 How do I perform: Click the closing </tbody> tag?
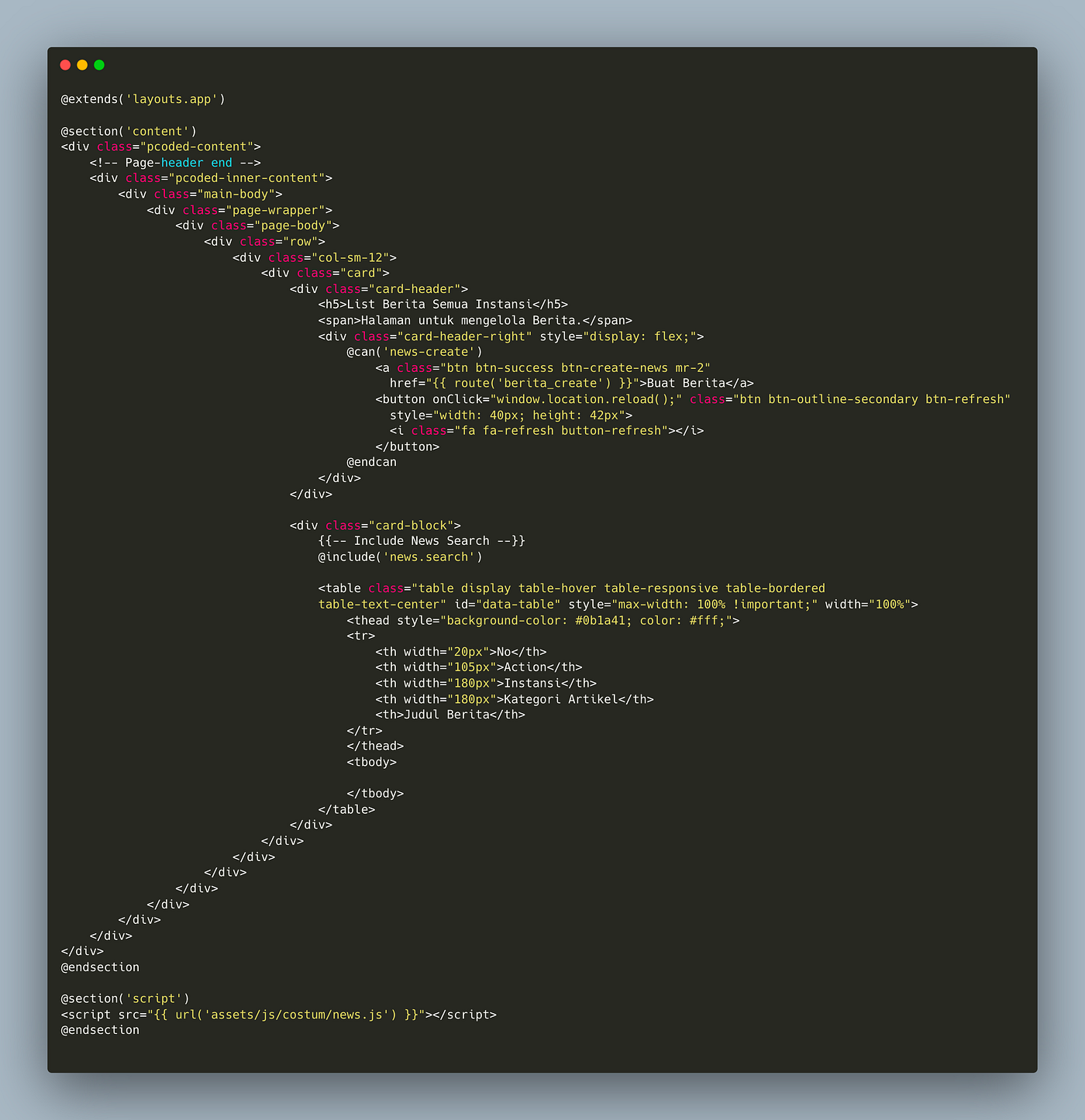[x=375, y=793]
